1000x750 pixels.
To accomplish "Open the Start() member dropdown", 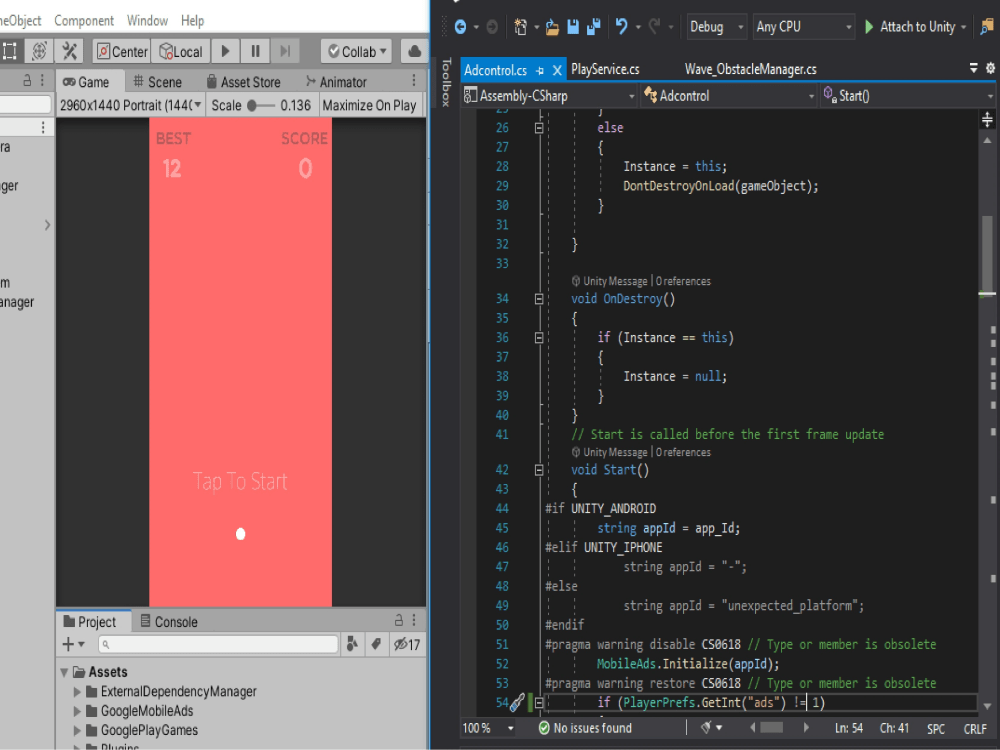I will click(908, 96).
